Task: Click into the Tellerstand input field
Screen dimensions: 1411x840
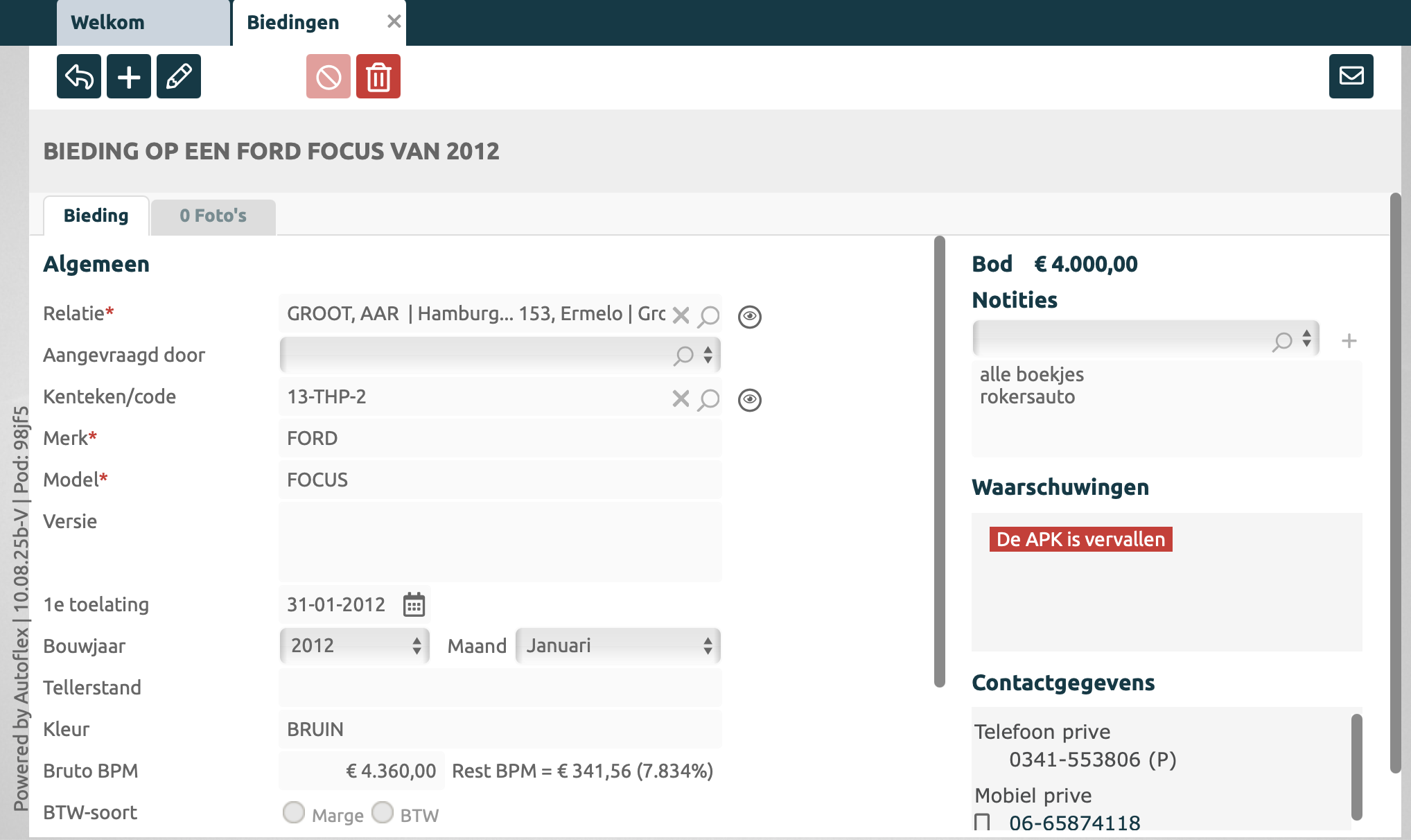Action: pyautogui.click(x=499, y=688)
